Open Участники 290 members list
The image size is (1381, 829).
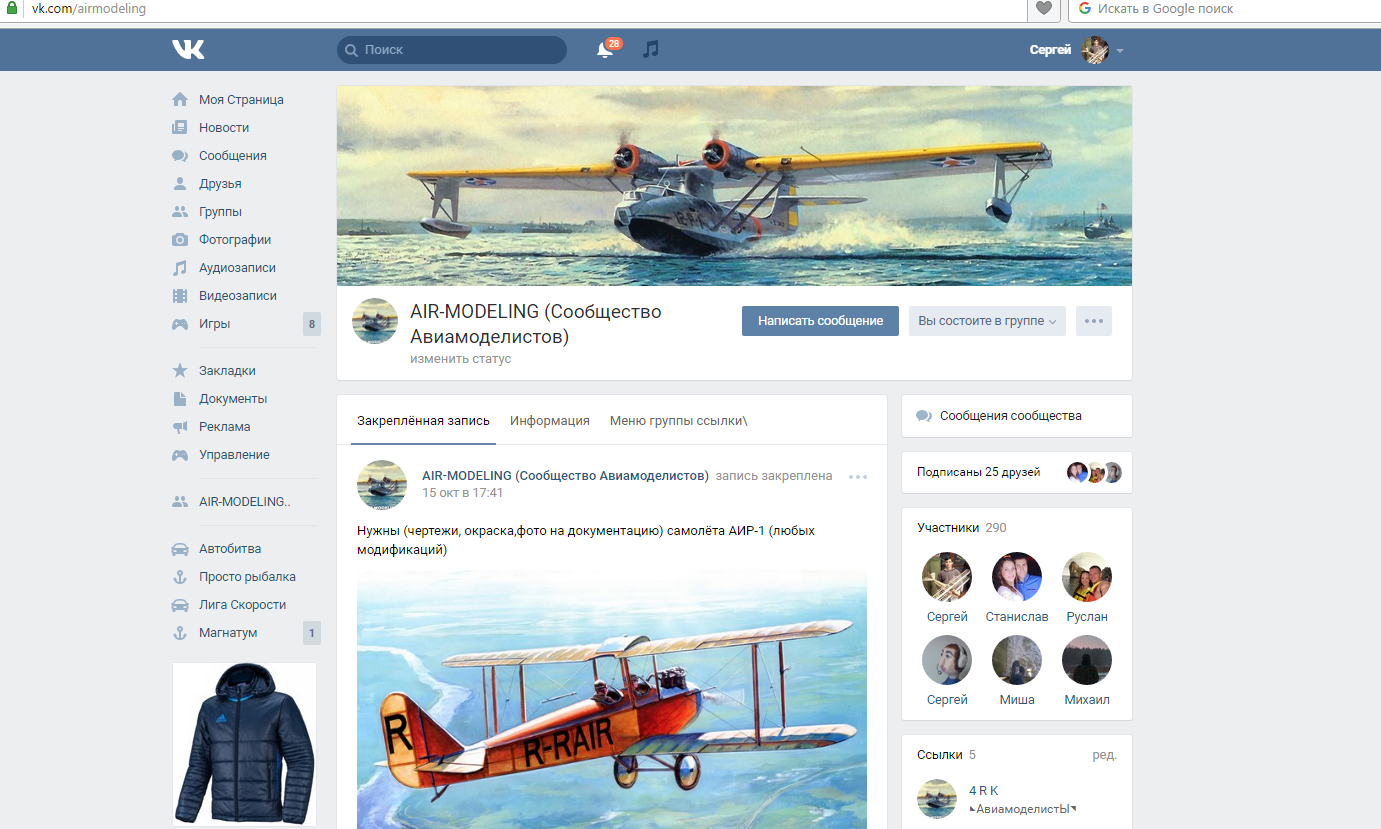pos(962,527)
